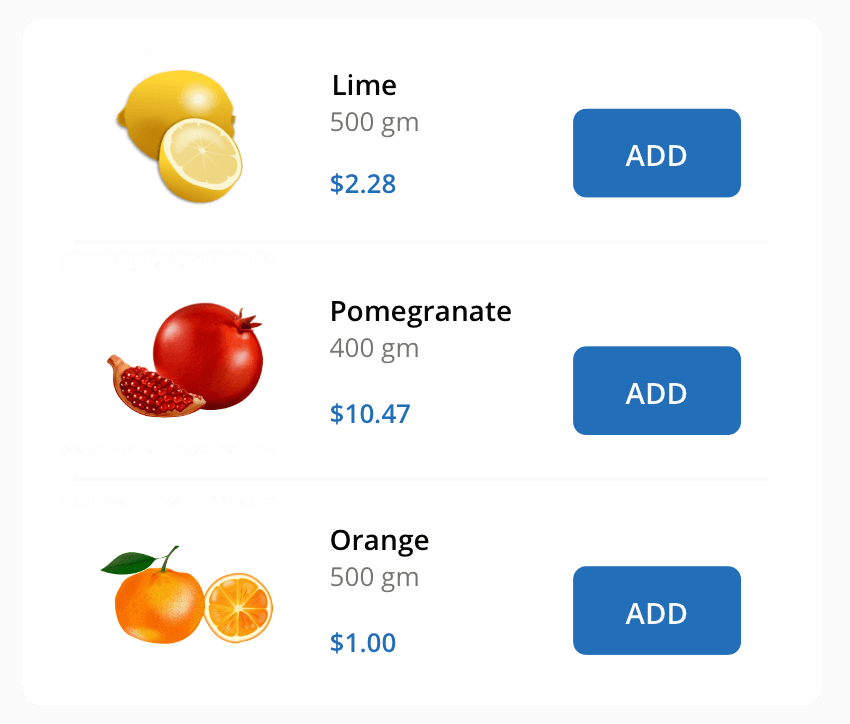This screenshot has width=850, height=724.
Task: Click the $1.00 price label
Action: (x=363, y=643)
